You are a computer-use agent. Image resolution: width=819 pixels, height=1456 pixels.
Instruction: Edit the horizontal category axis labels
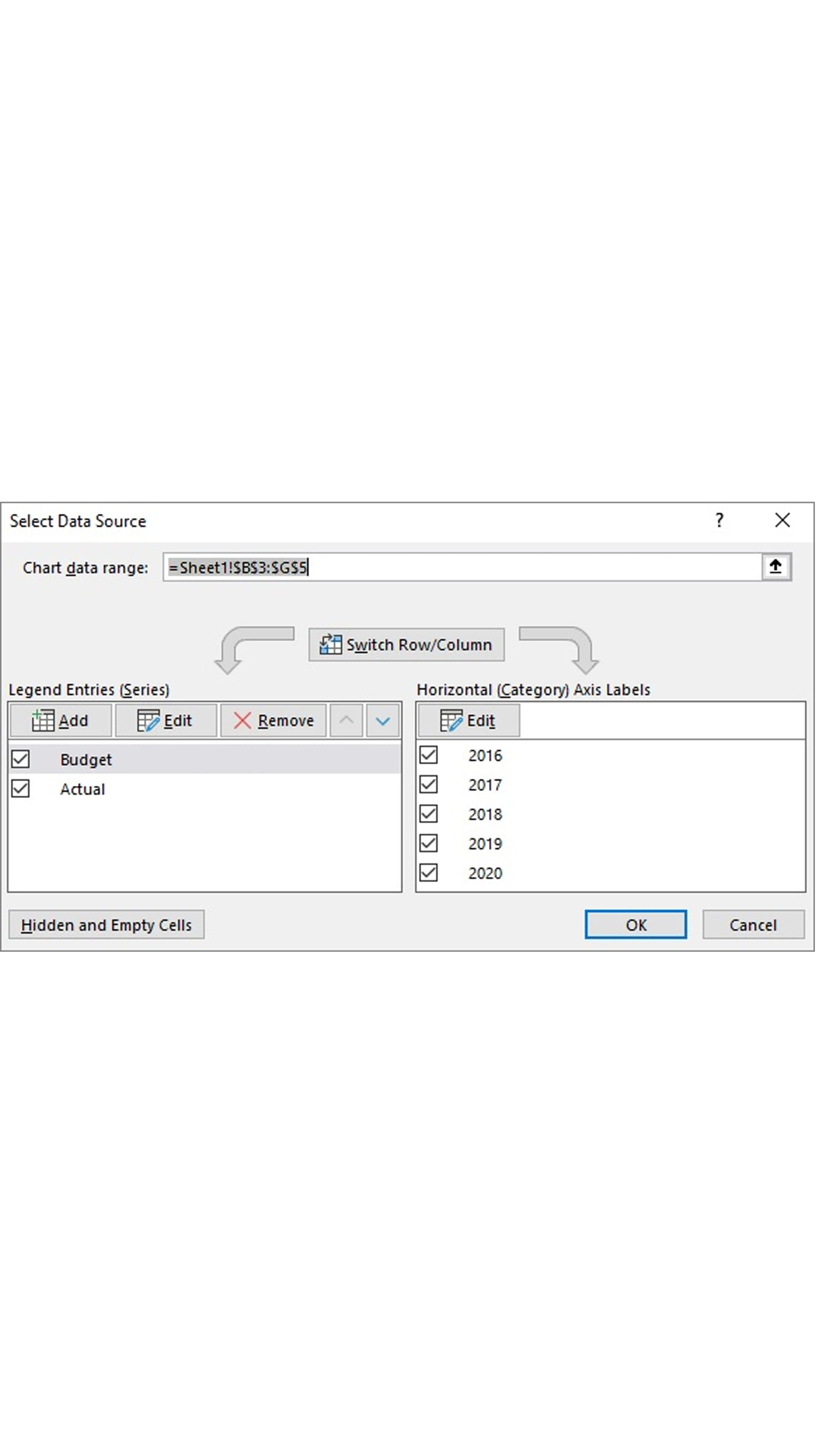(468, 721)
